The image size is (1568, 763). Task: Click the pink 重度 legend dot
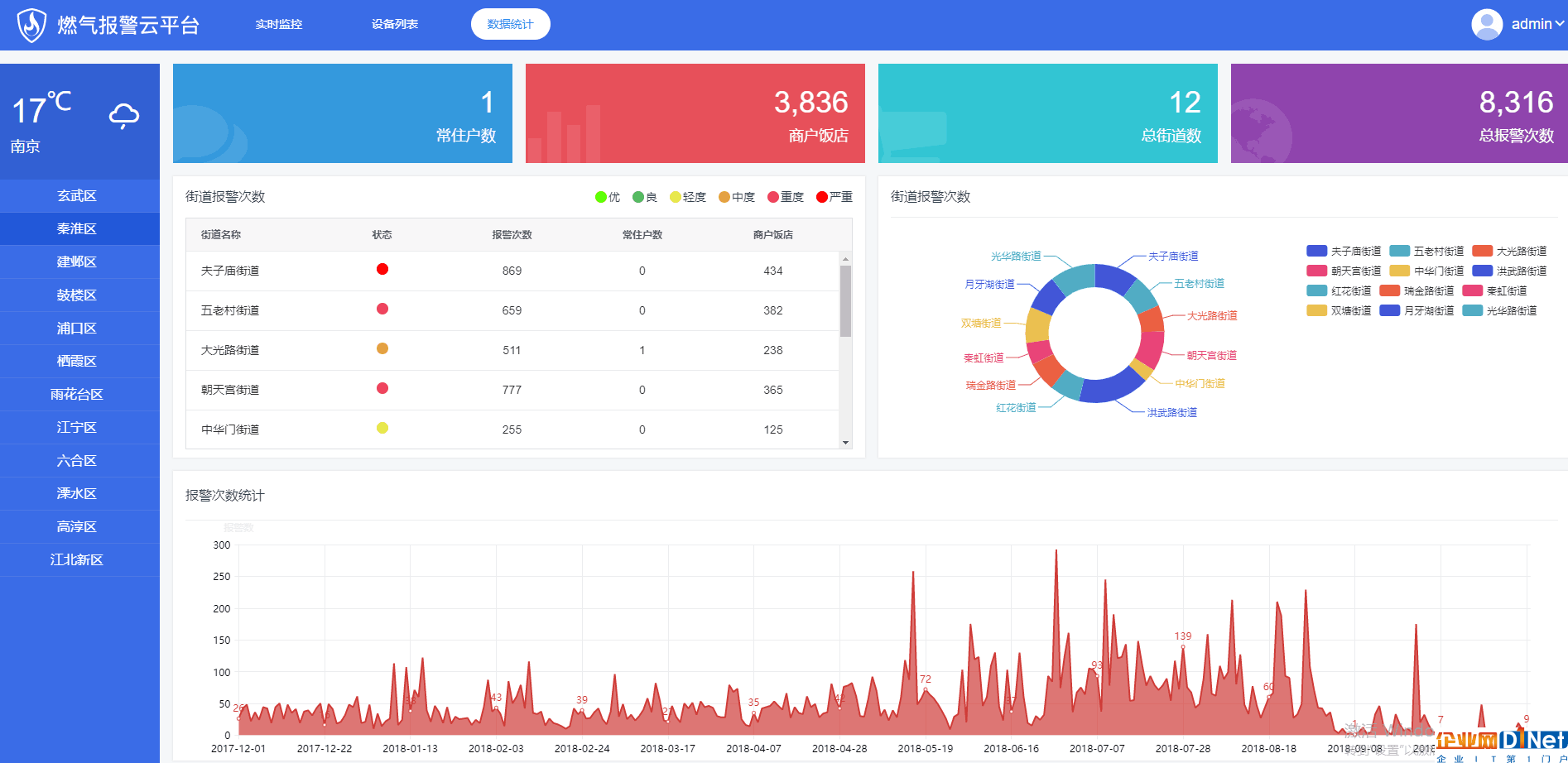coord(773,197)
